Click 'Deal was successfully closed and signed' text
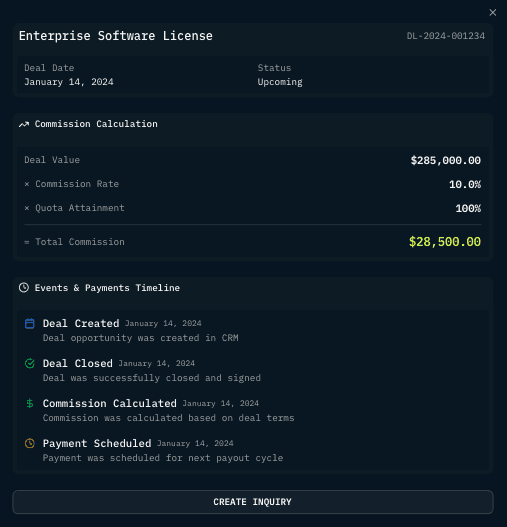The width and height of the screenshot is (507, 527). [x=152, y=378]
